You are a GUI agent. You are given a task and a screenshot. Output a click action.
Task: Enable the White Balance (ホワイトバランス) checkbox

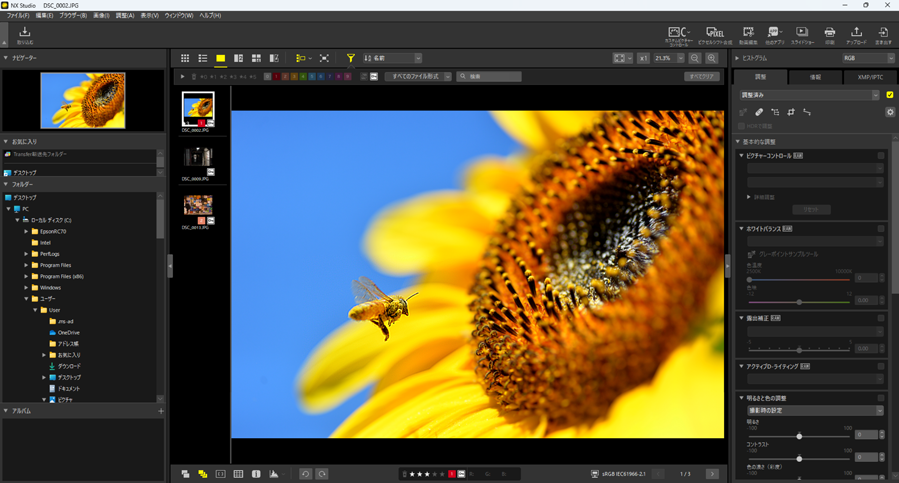point(881,229)
